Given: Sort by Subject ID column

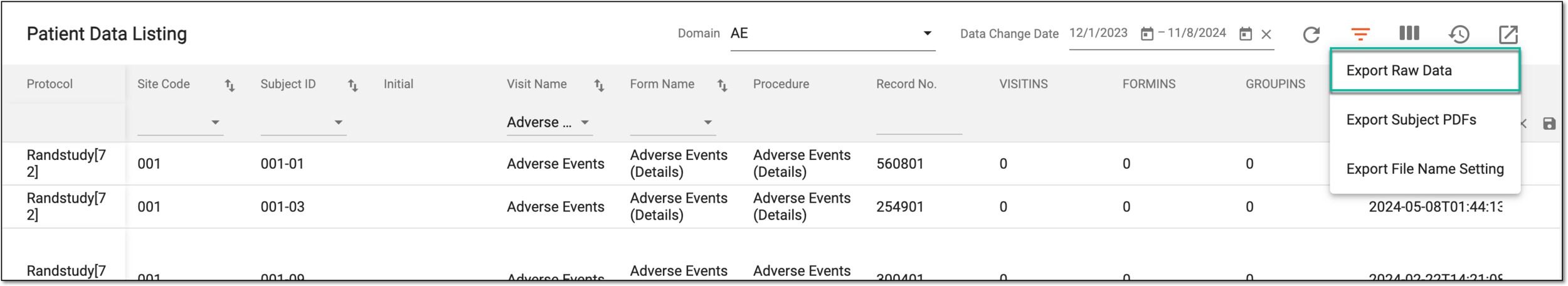Looking at the screenshot, I should (353, 85).
